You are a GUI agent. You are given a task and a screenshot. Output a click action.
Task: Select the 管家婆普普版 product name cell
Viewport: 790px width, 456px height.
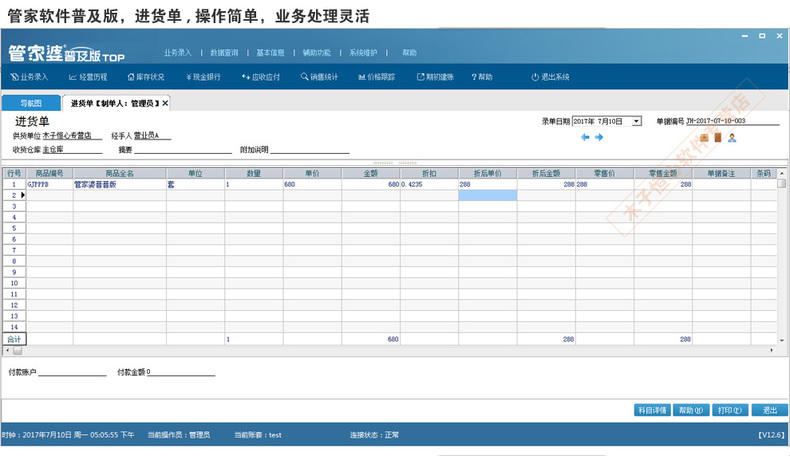(119, 184)
